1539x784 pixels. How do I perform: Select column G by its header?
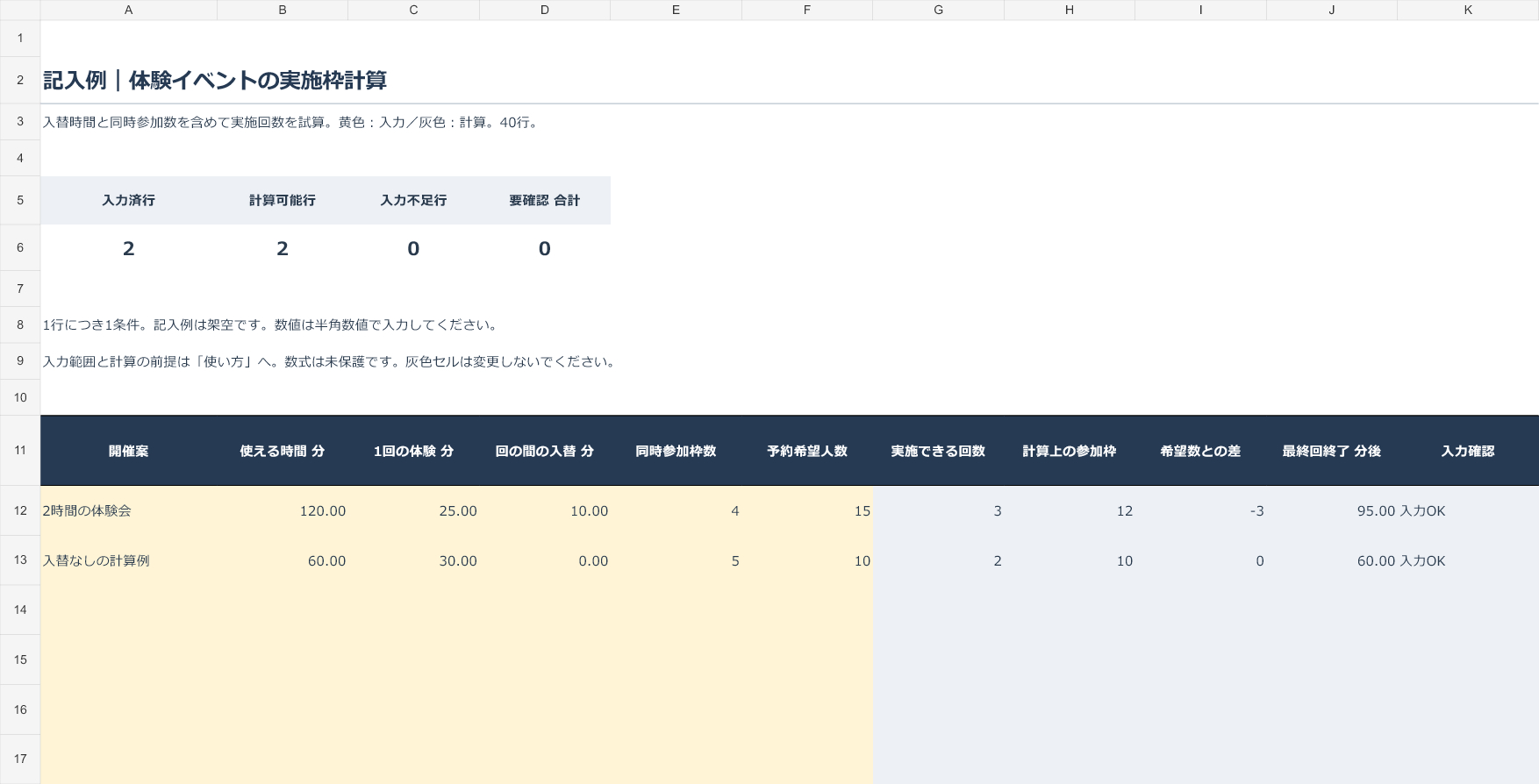pos(938,10)
